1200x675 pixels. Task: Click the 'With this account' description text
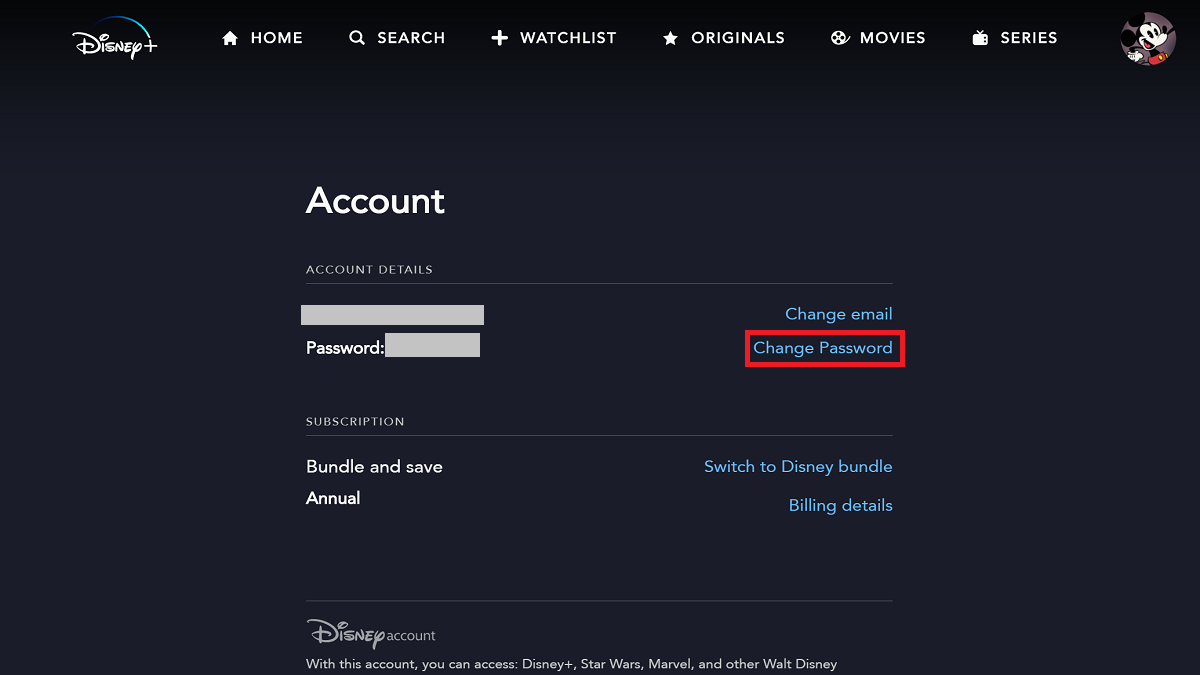571,664
